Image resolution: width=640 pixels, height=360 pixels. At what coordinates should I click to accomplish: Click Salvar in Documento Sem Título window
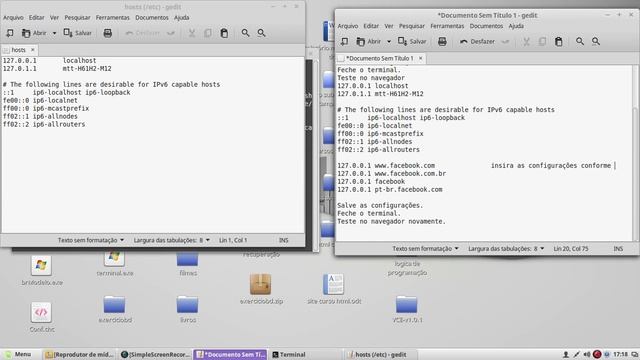[412, 41]
